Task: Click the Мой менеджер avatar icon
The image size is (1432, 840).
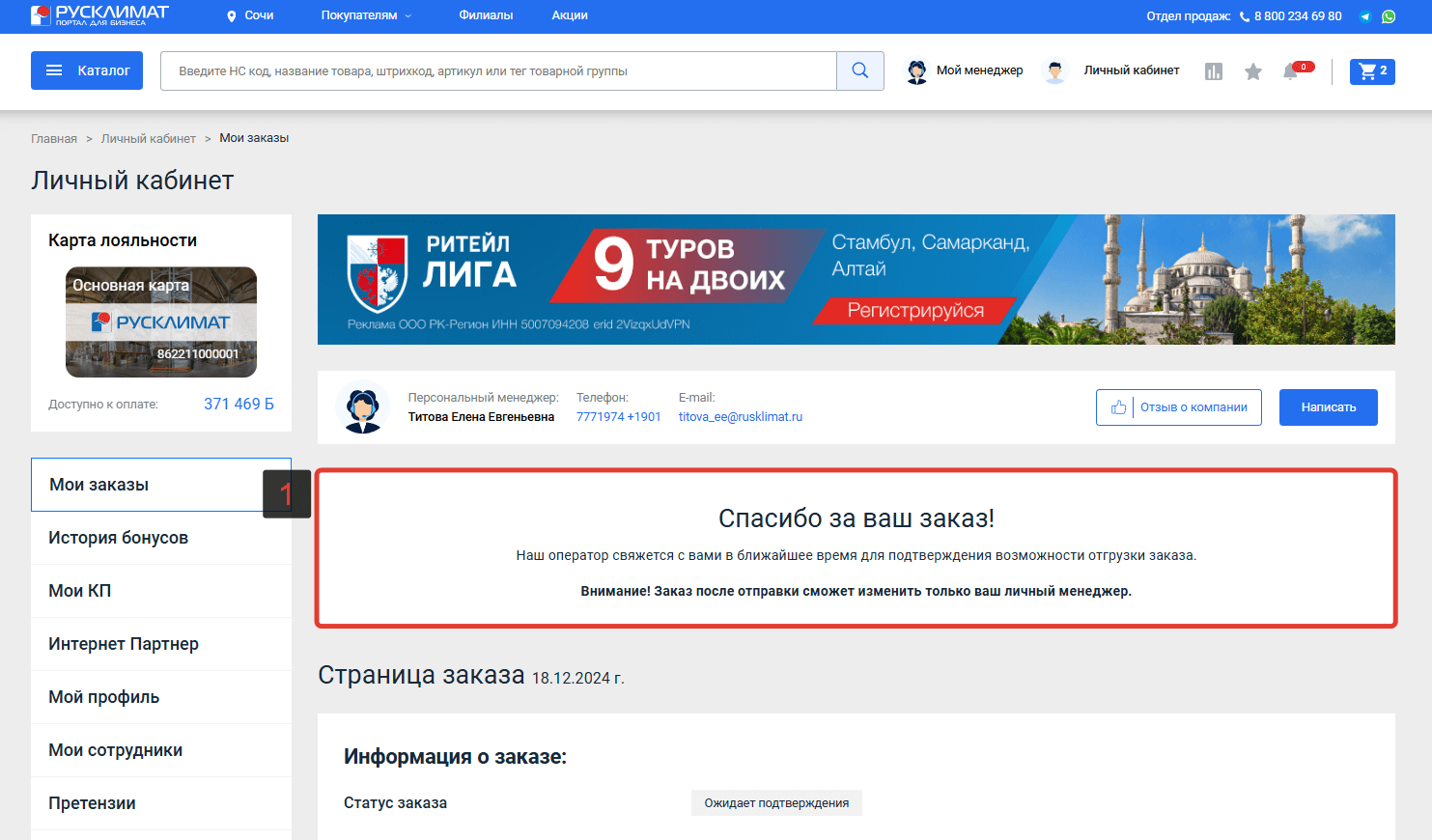Action: 917,71
